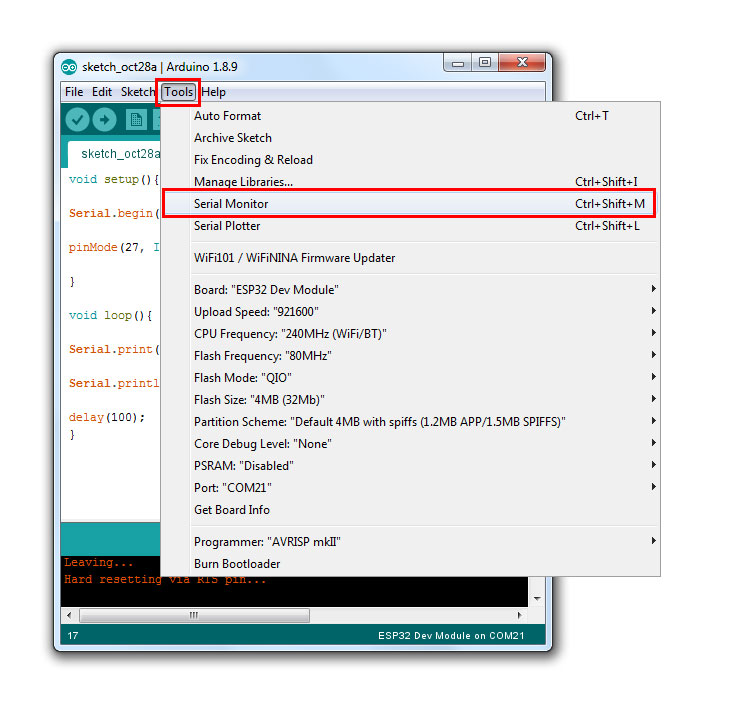Expand Flash Mode QIO submenu
Viewport: 730px width, 706px height.
point(411,378)
